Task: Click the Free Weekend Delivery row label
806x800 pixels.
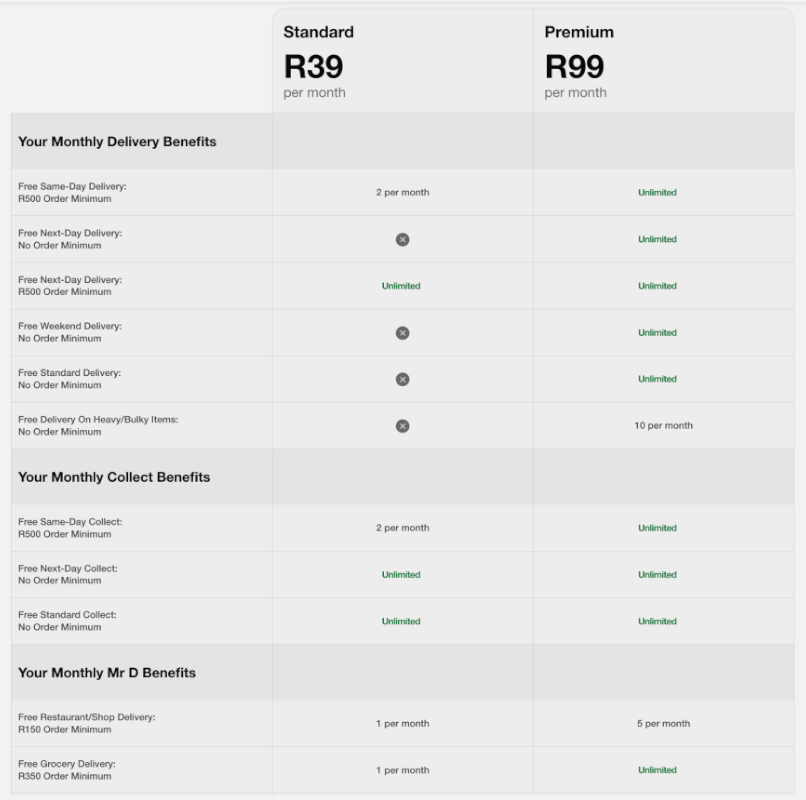Action: (x=70, y=333)
